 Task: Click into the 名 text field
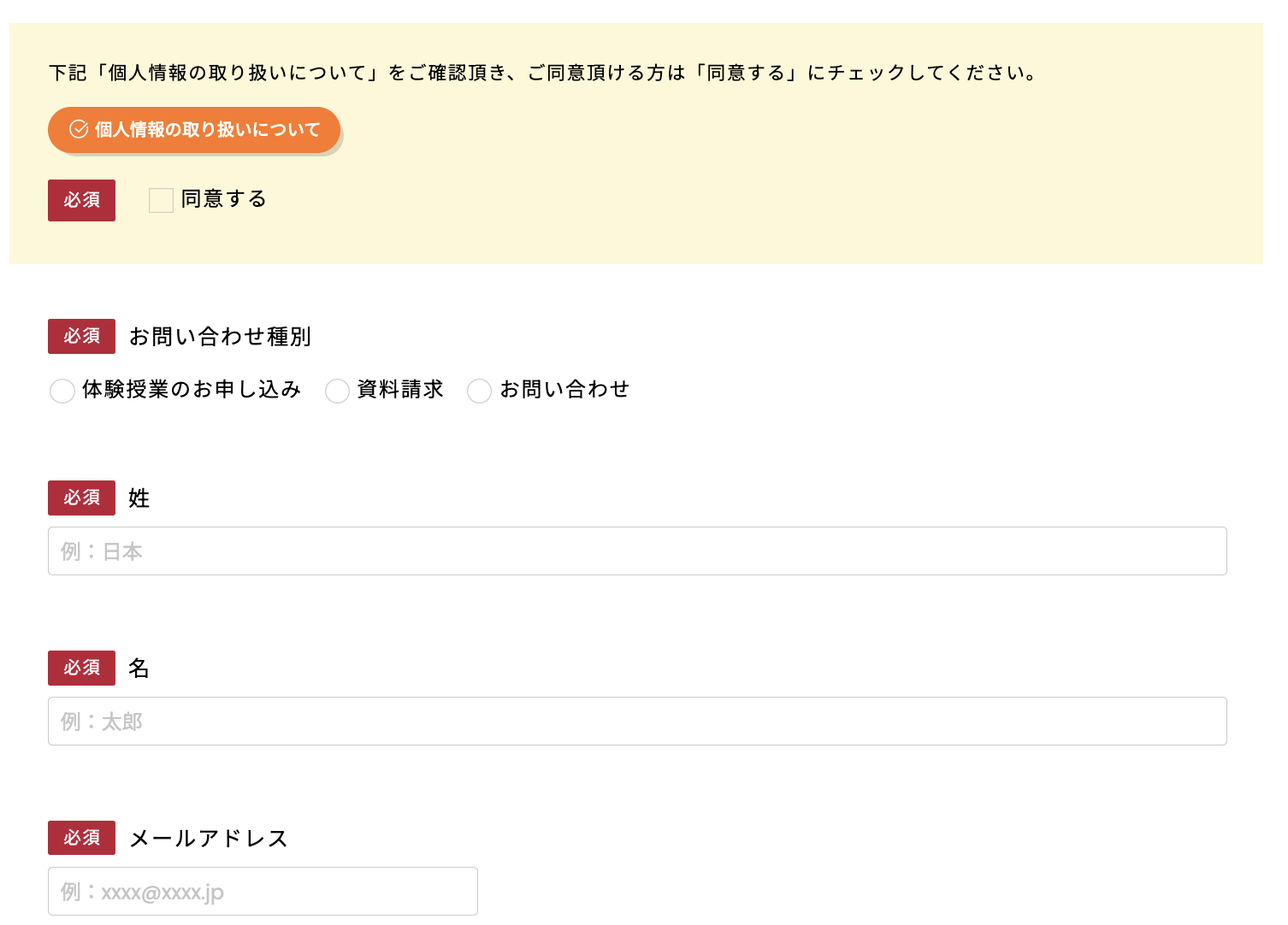[x=637, y=722]
